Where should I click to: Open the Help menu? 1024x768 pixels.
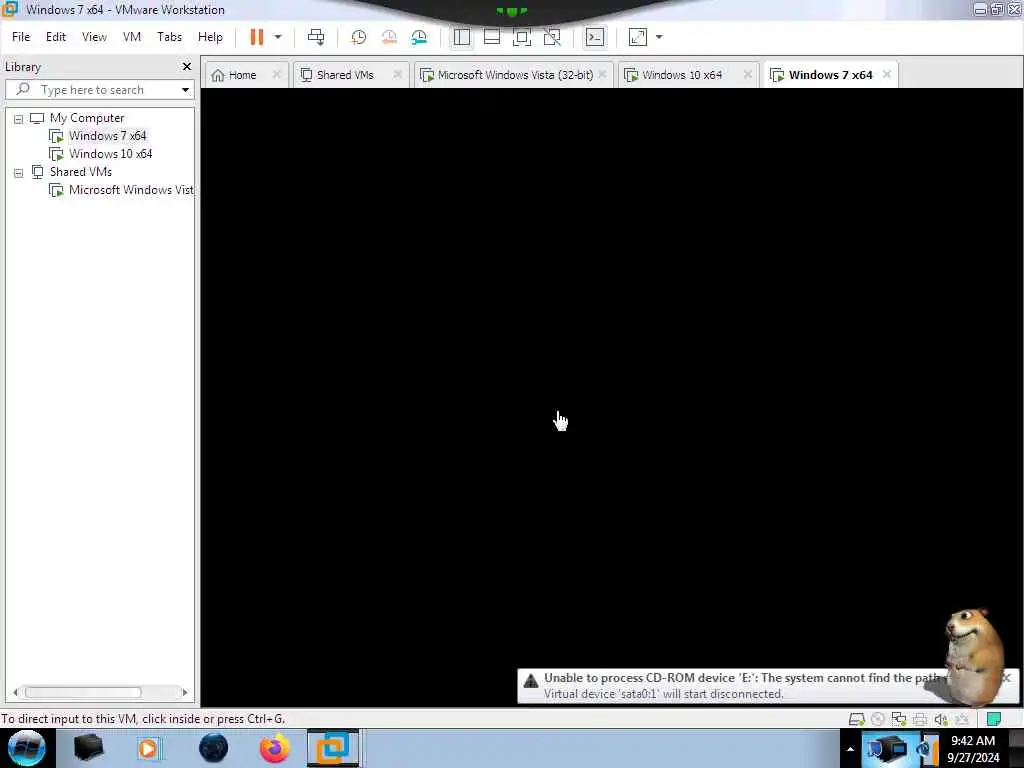(210, 37)
